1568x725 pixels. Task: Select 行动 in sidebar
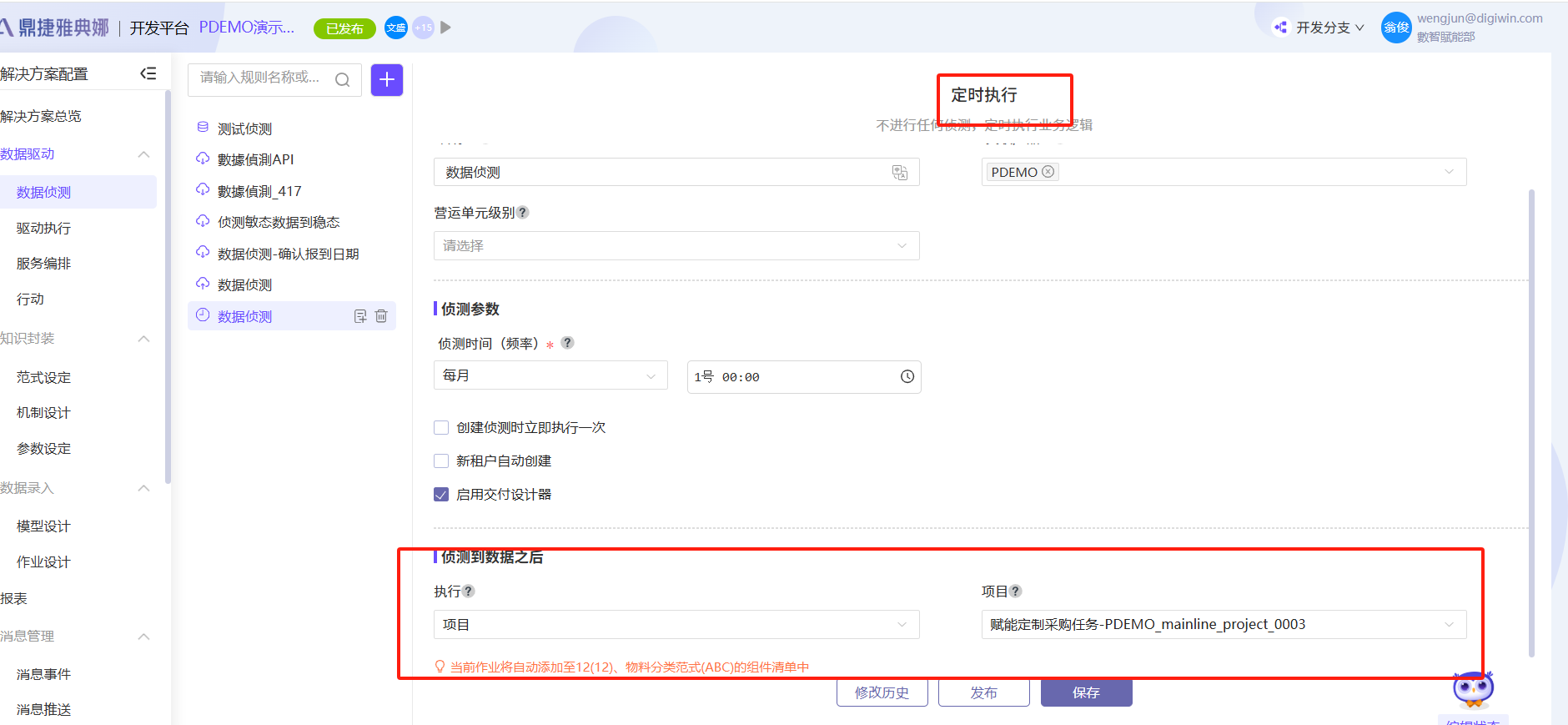tap(30, 299)
